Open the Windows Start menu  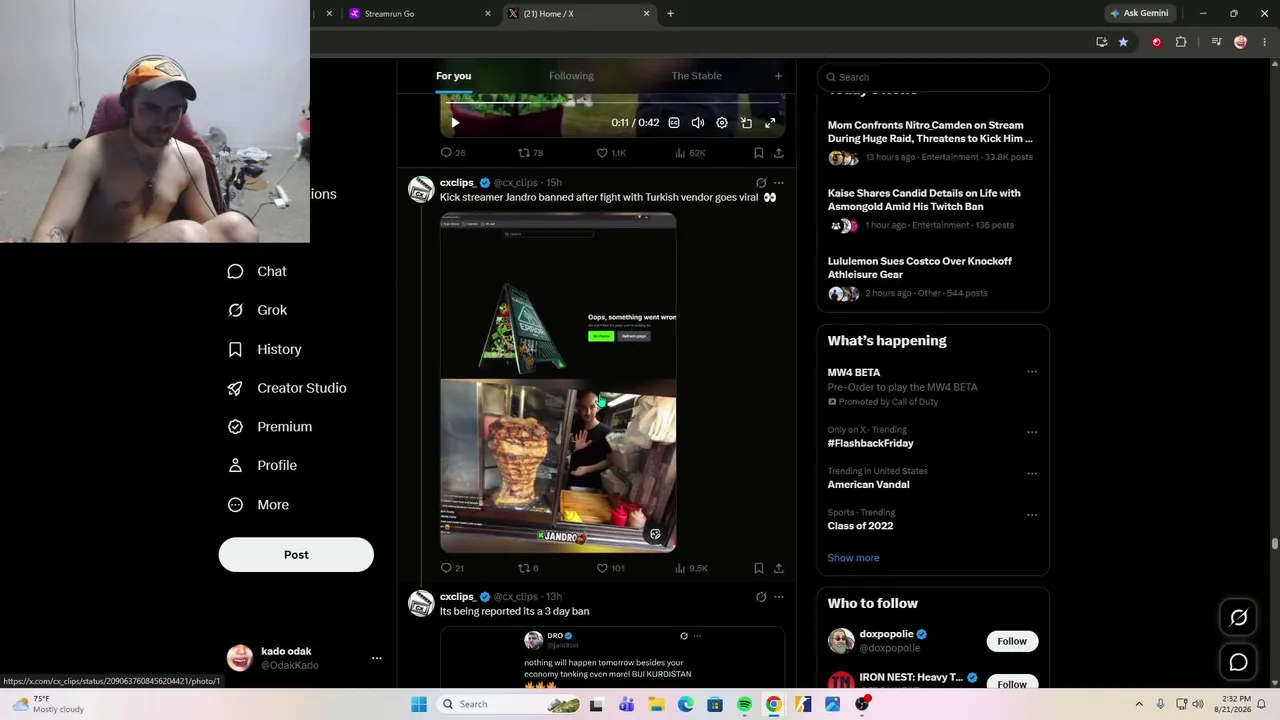pyautogui.click(x=419, y=704)
